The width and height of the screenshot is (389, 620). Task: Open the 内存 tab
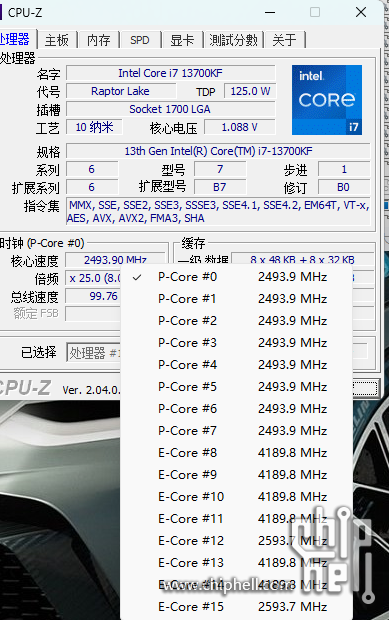tap(98, 40)
